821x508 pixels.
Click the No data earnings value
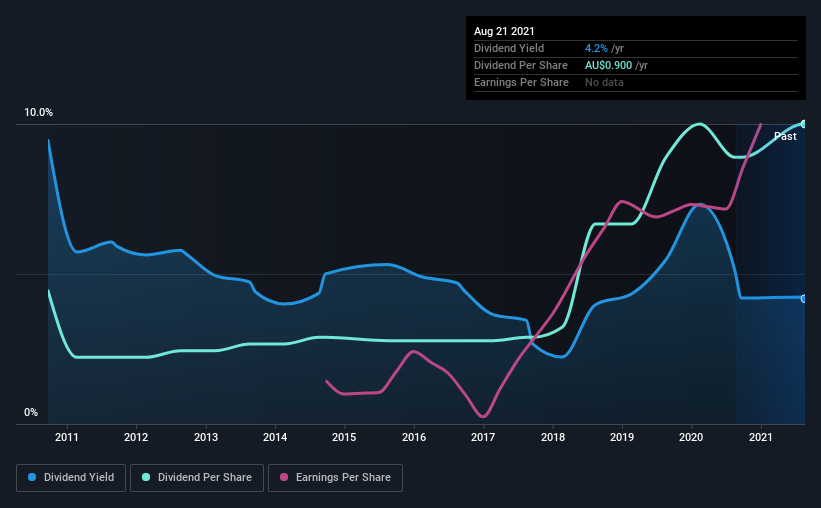coord(604,82)
